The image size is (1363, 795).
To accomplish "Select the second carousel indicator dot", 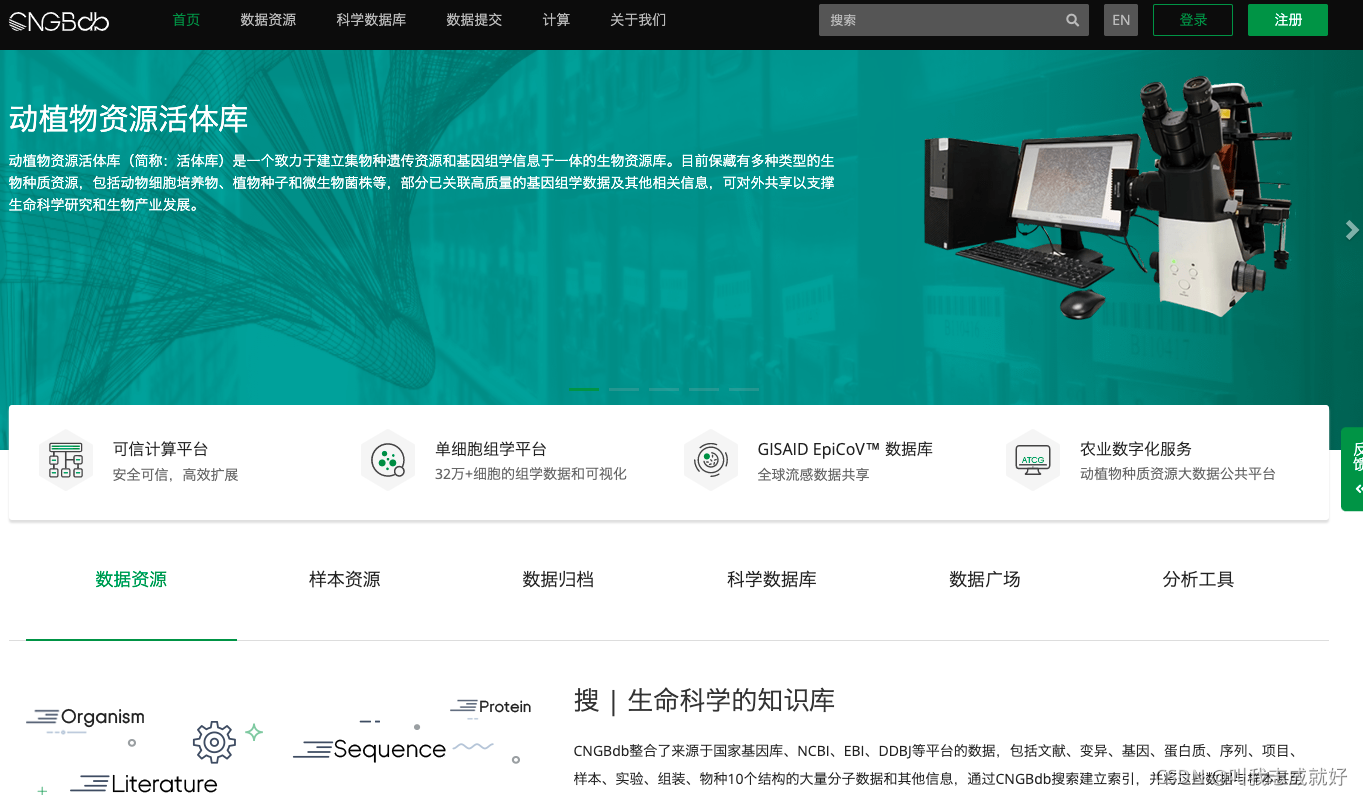I will point(624,389).
